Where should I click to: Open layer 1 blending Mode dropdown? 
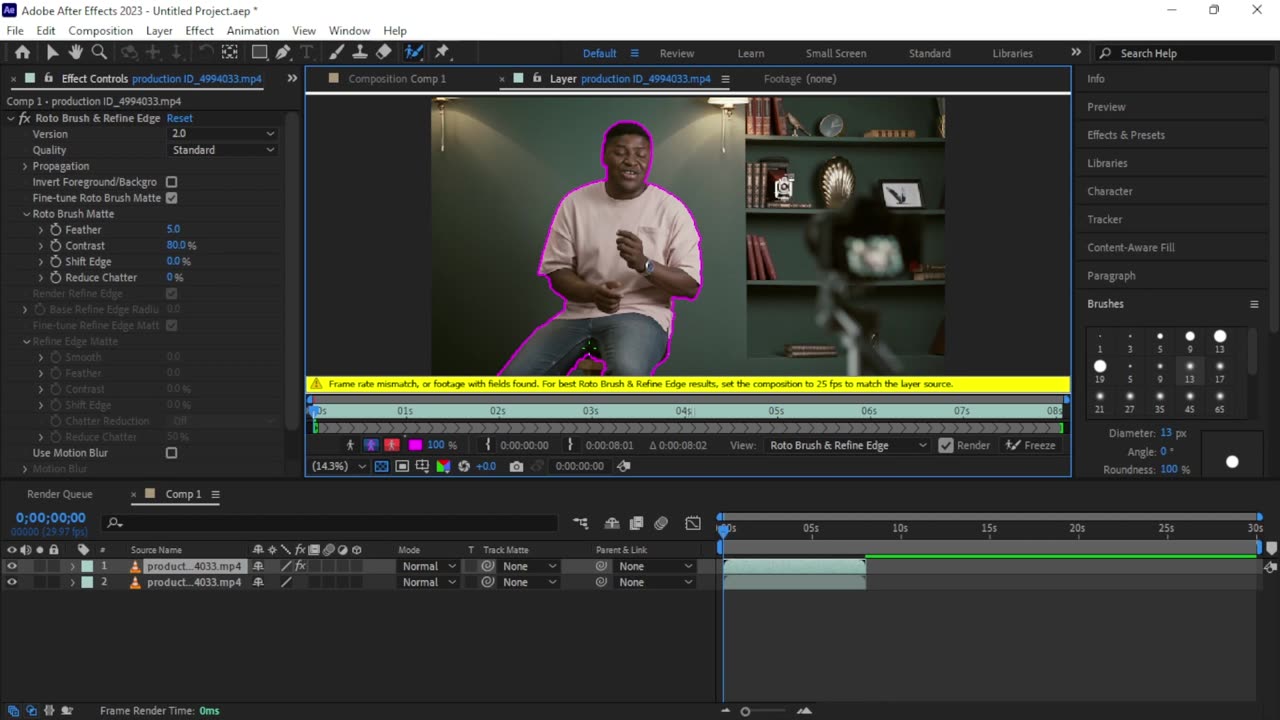click(x=429, y=566)
